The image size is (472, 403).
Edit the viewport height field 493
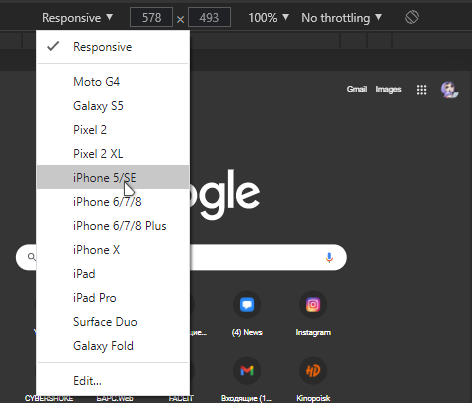click(x=209, y=17)
